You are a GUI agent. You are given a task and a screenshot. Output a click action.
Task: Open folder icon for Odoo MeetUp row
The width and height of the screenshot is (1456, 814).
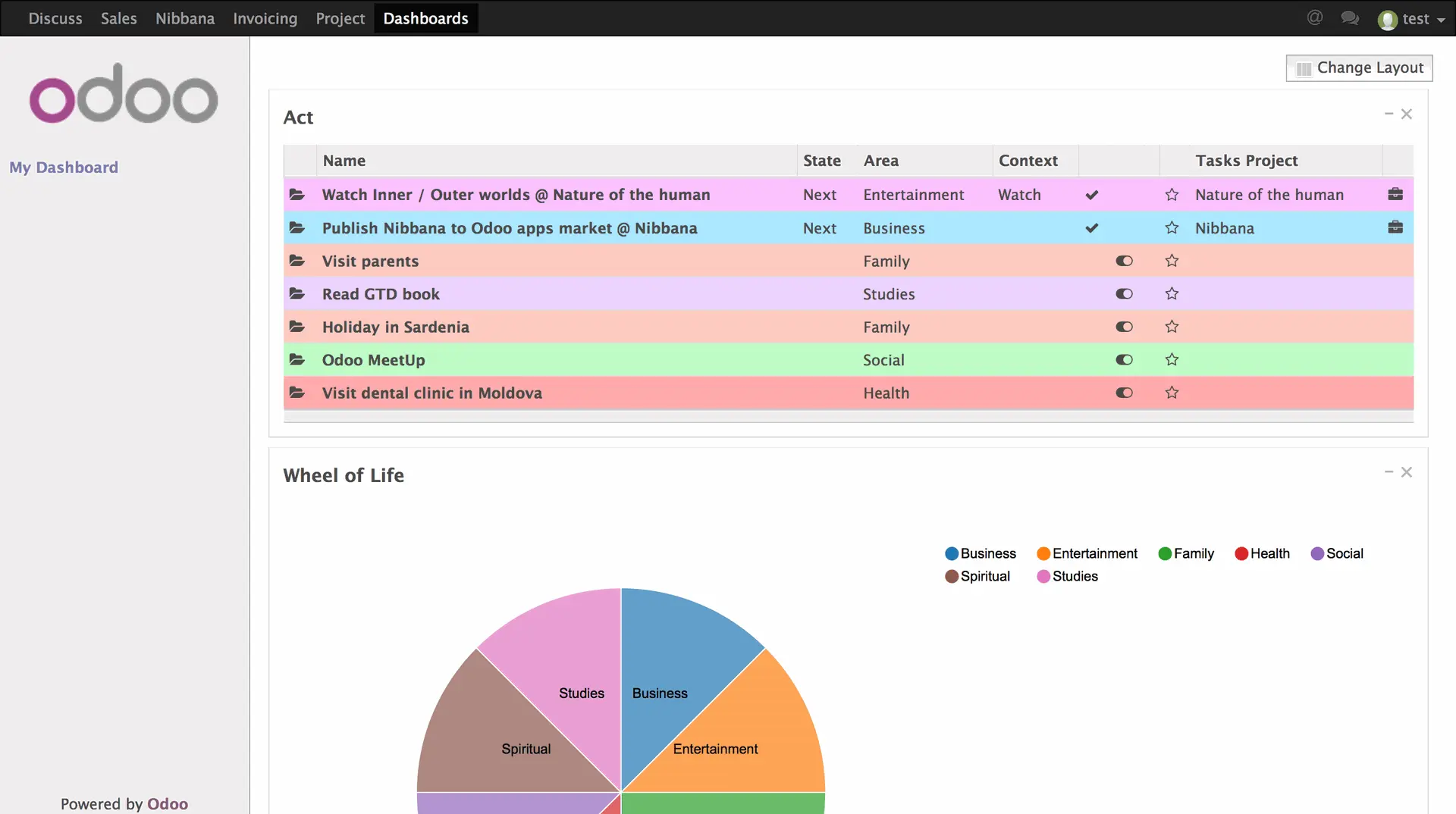click(297, 360)
